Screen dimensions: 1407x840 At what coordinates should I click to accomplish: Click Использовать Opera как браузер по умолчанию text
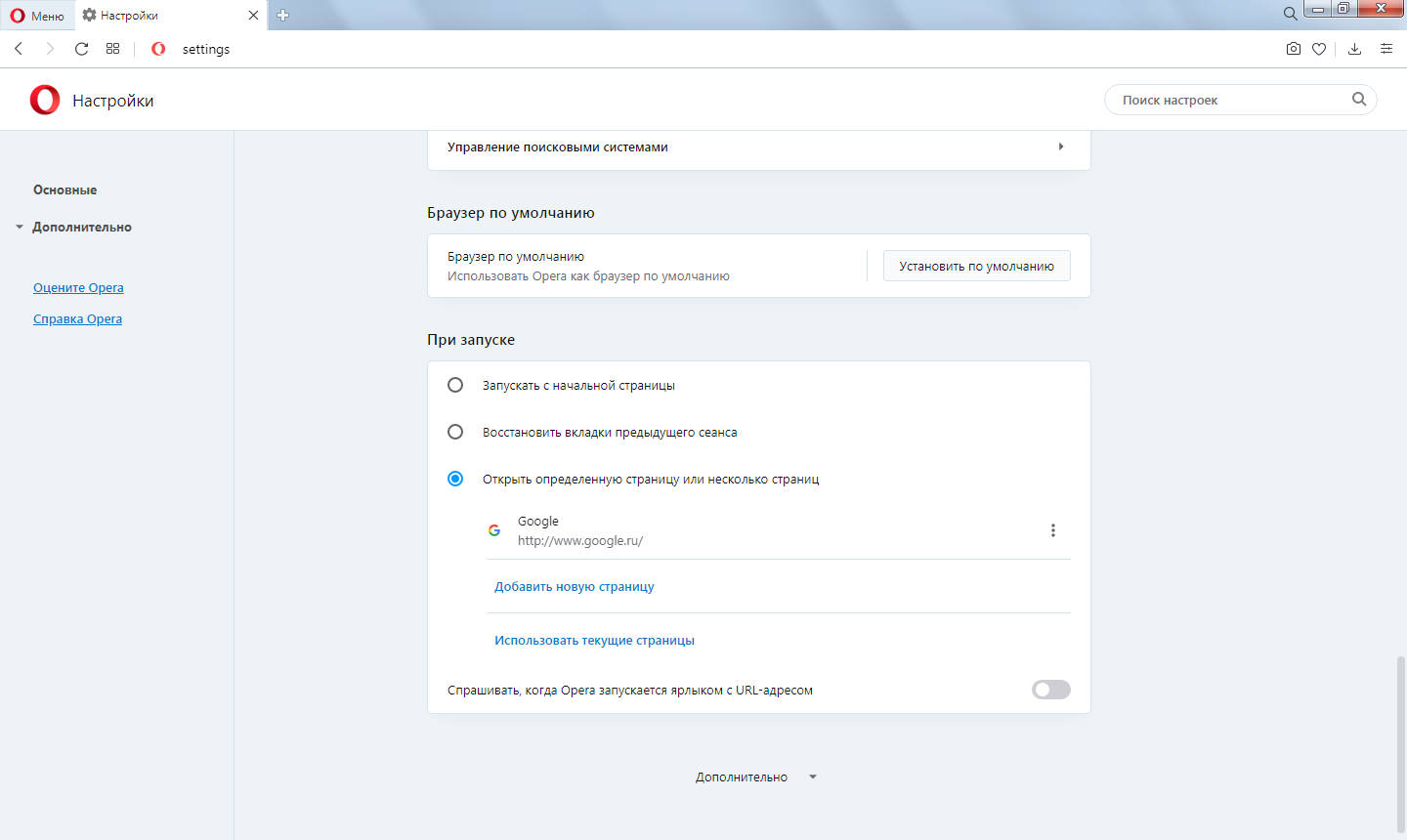coord(588,276)
